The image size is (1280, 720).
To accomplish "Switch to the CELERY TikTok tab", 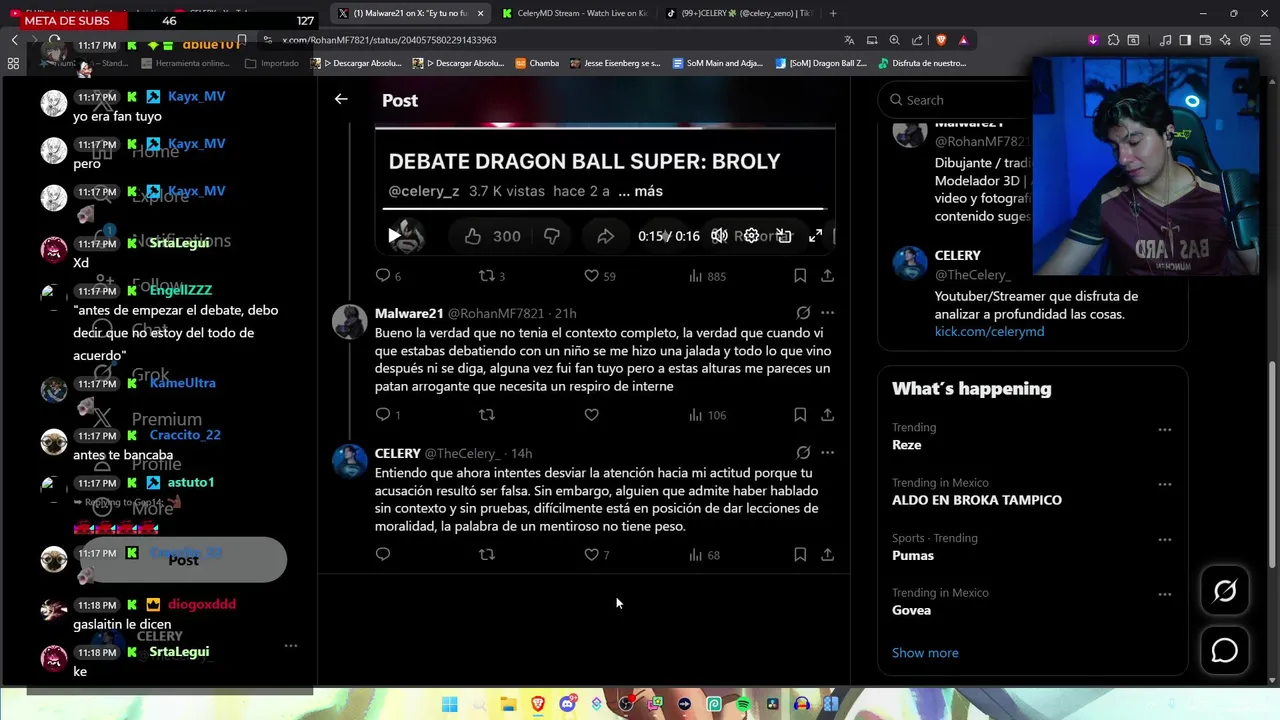I will coord(740,13).
